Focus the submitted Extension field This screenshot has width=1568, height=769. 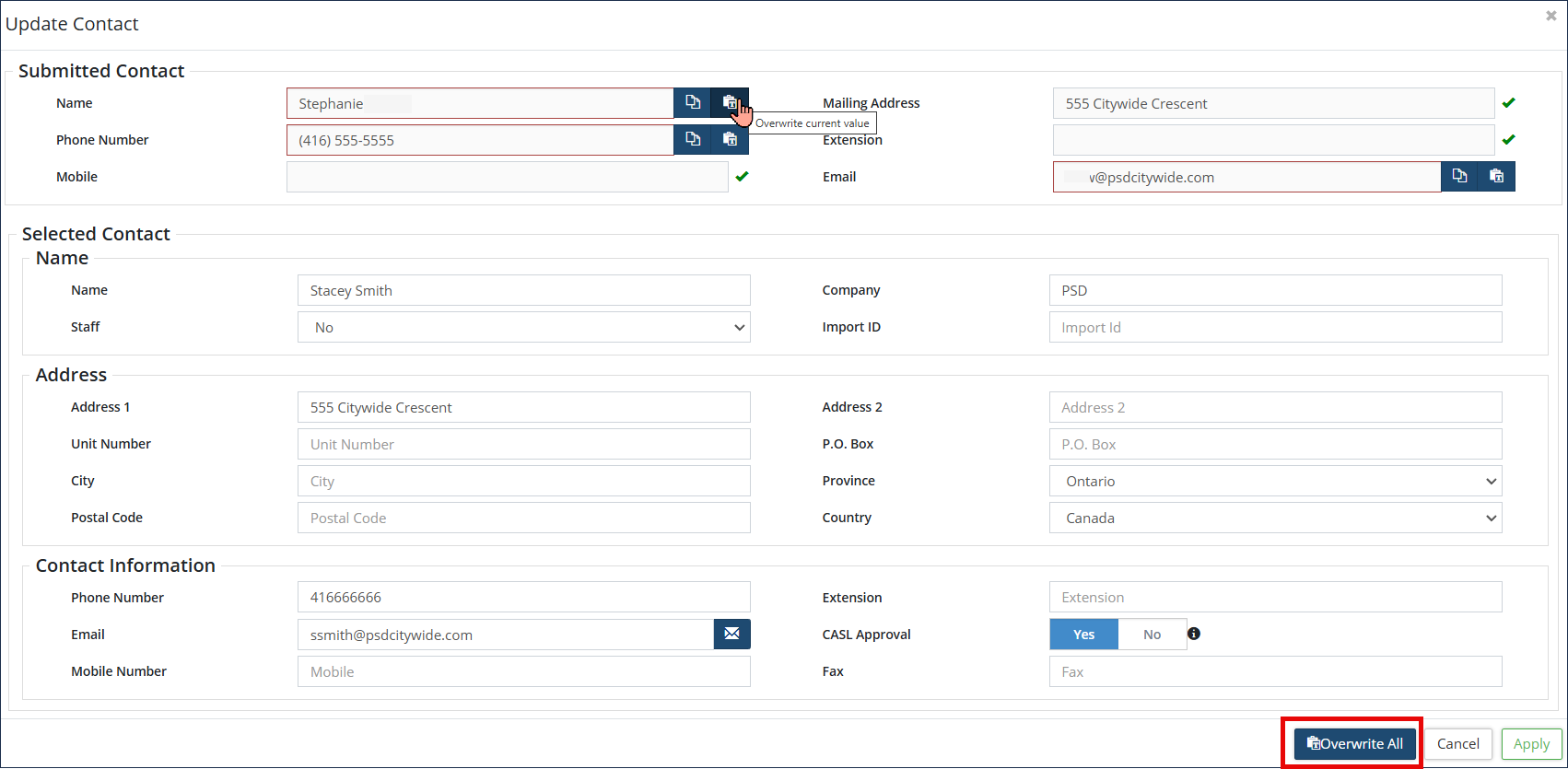[x=1274, y=140]
